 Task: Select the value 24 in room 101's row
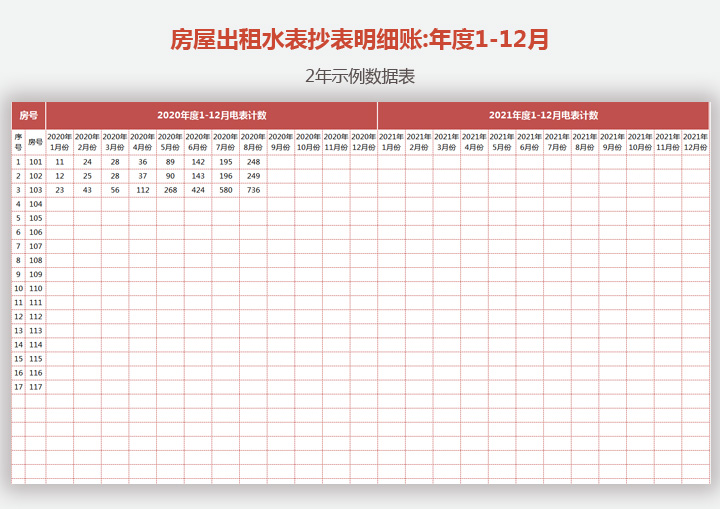coord(87,162)
